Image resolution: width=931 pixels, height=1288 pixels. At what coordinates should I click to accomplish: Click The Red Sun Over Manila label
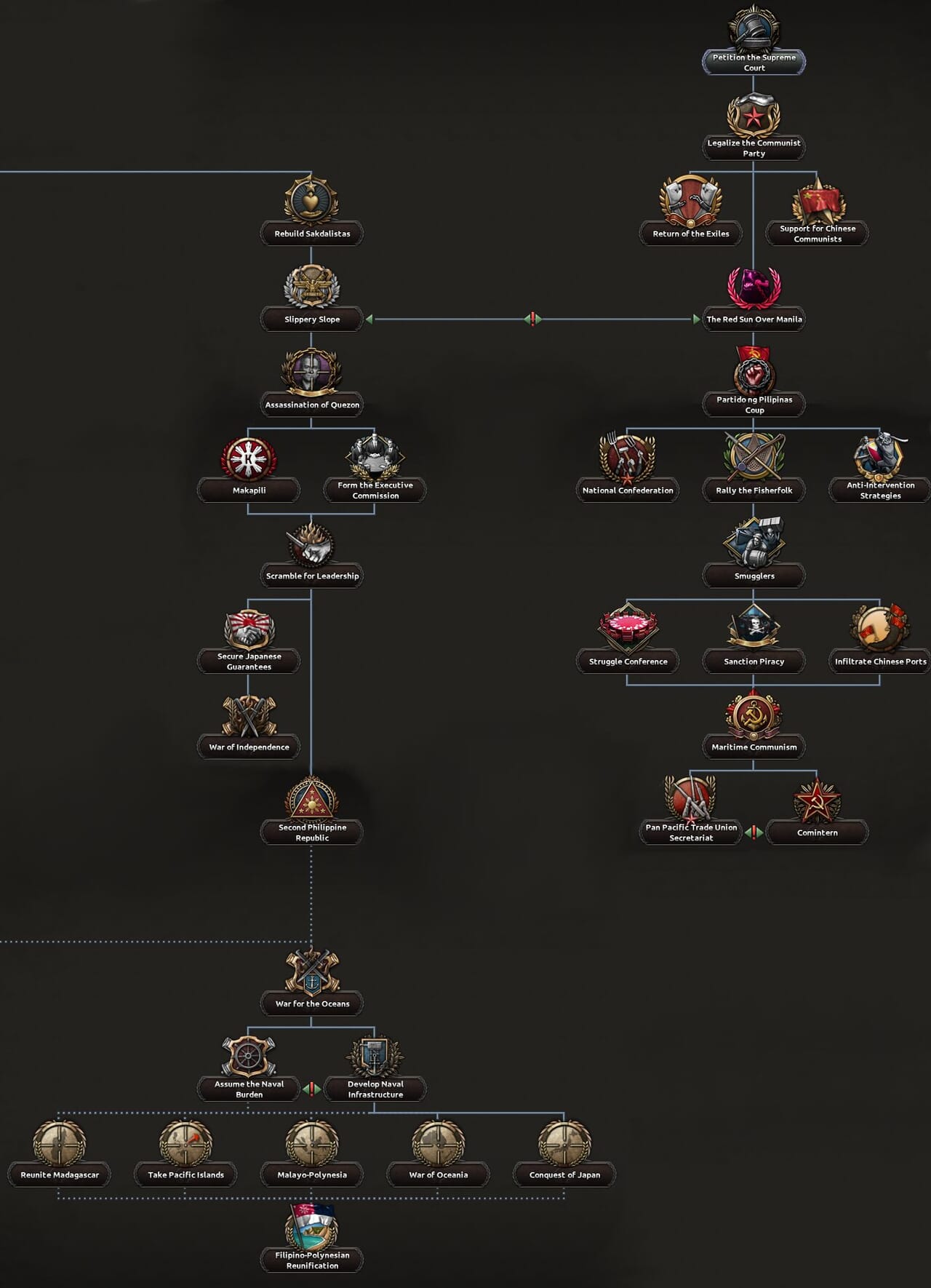point(754,319)
